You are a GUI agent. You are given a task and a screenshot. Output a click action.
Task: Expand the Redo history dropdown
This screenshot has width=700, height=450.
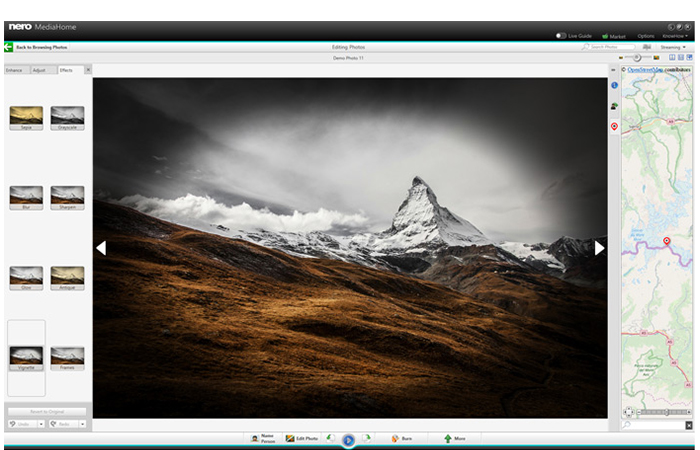point(83,424)
